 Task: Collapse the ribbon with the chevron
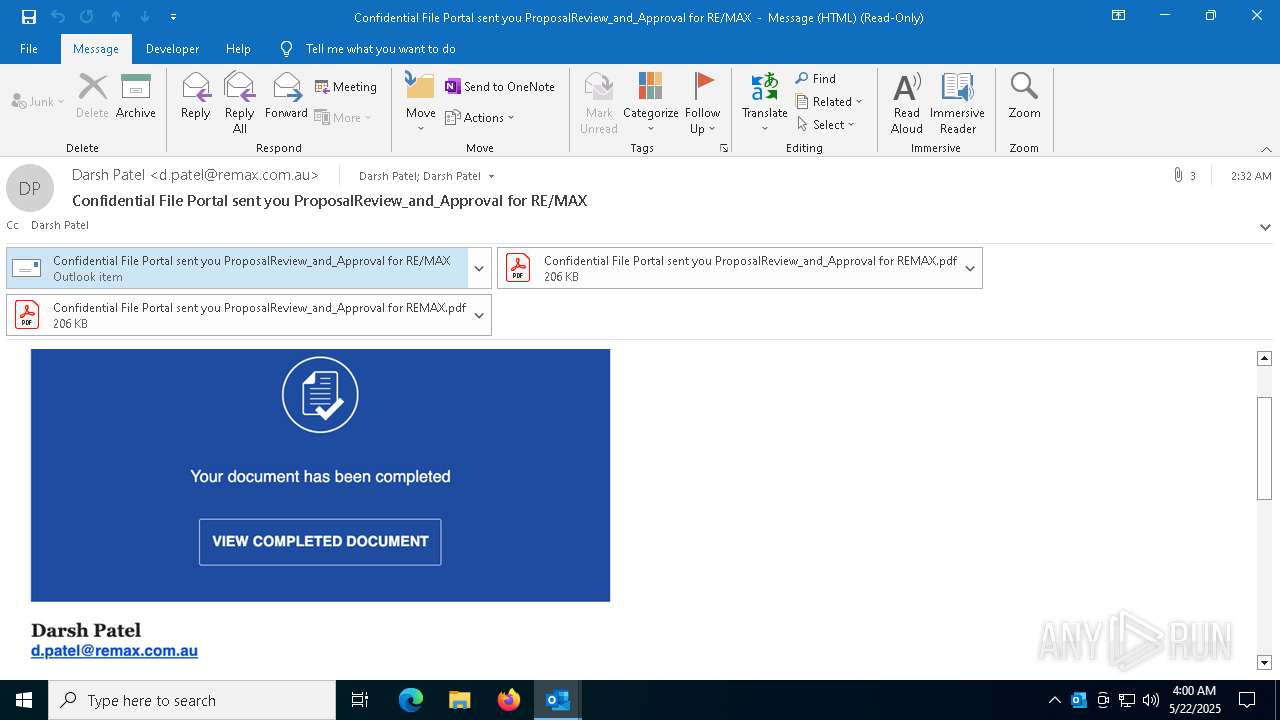pyautogui.click(x=1266, y=149)
